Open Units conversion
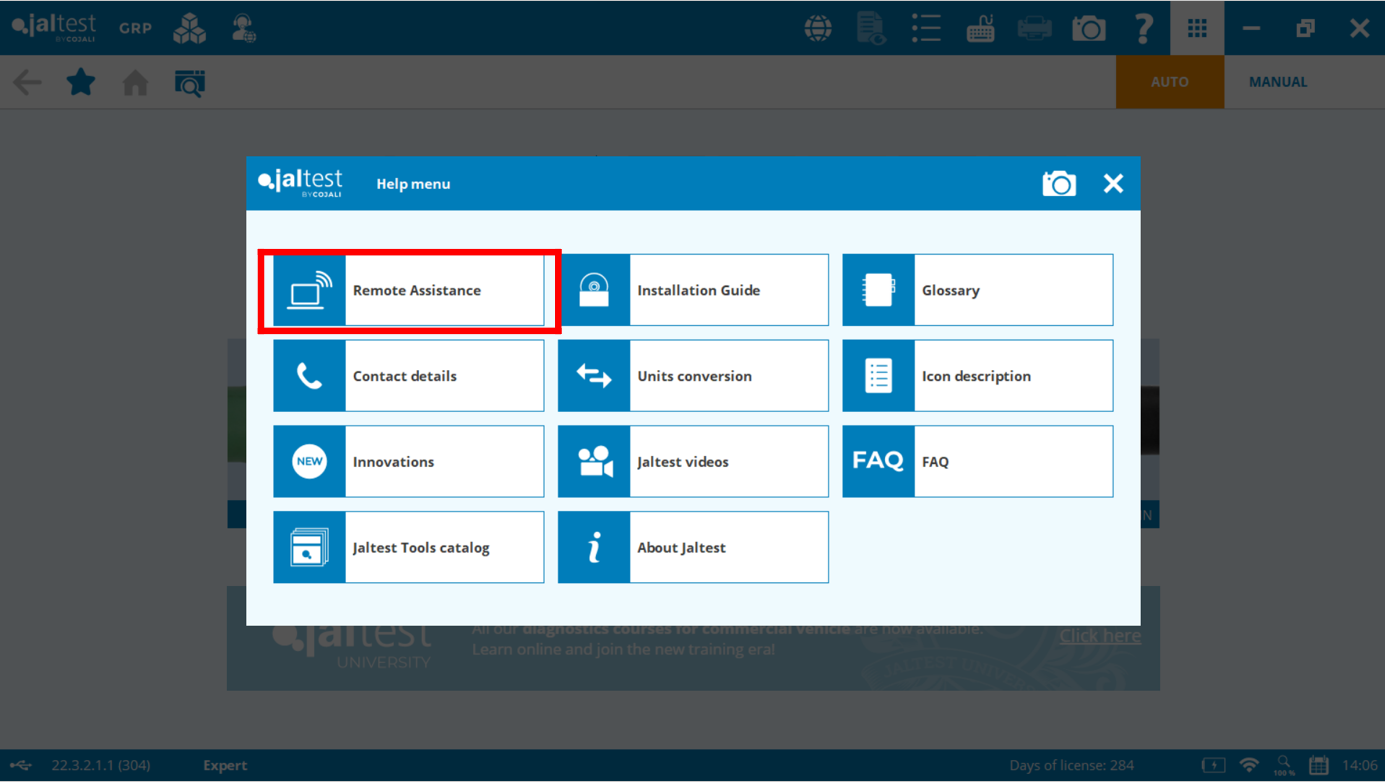 [x=693, y=376]
